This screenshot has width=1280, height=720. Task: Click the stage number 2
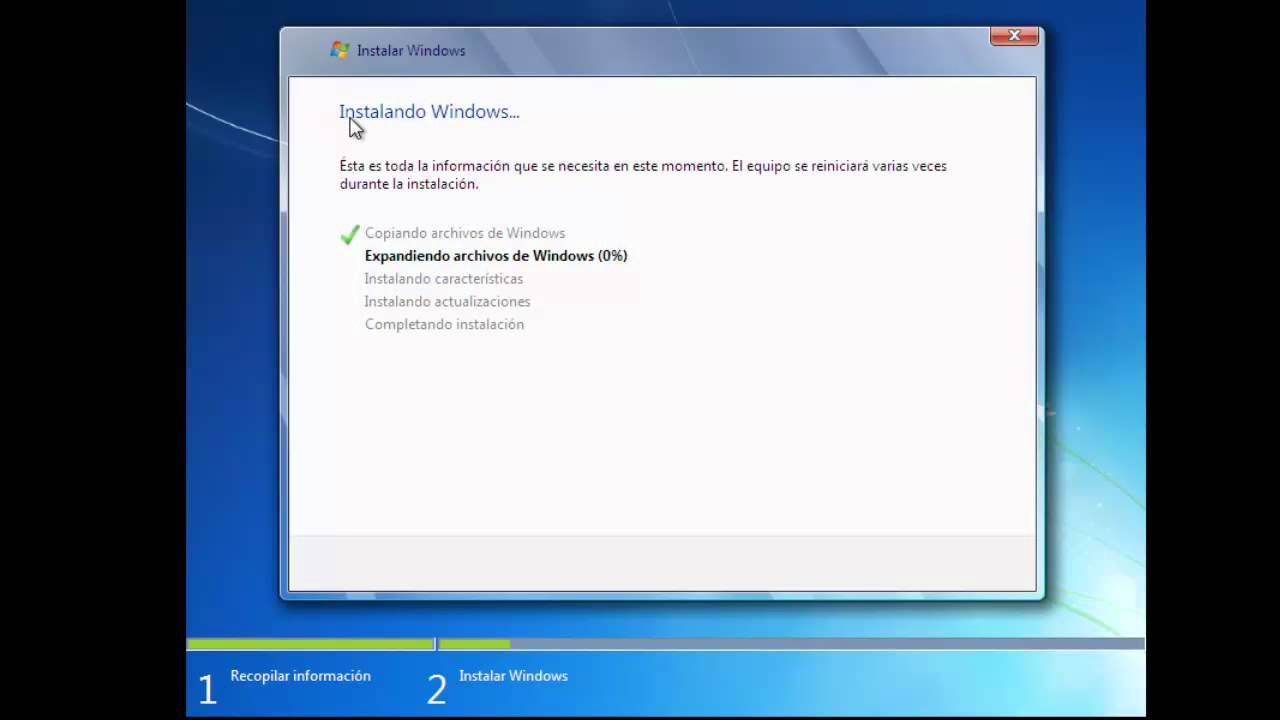pyautogui.click(x=437, y=689)
